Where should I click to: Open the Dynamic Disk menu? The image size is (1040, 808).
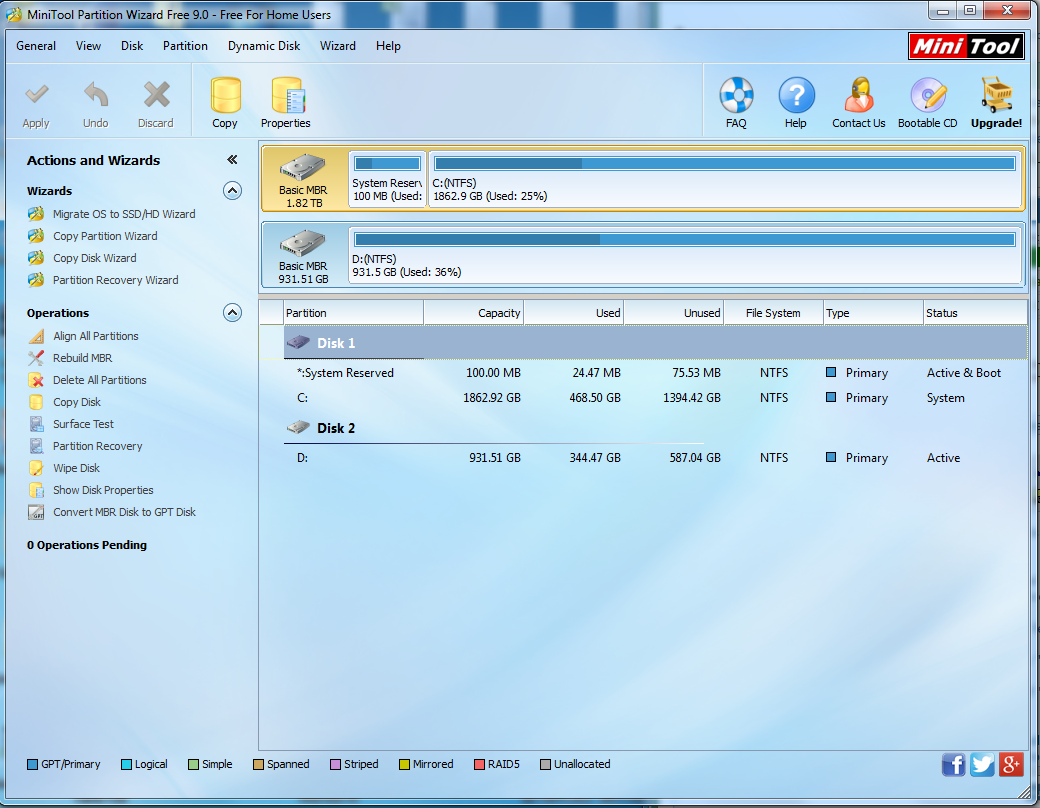264,46
